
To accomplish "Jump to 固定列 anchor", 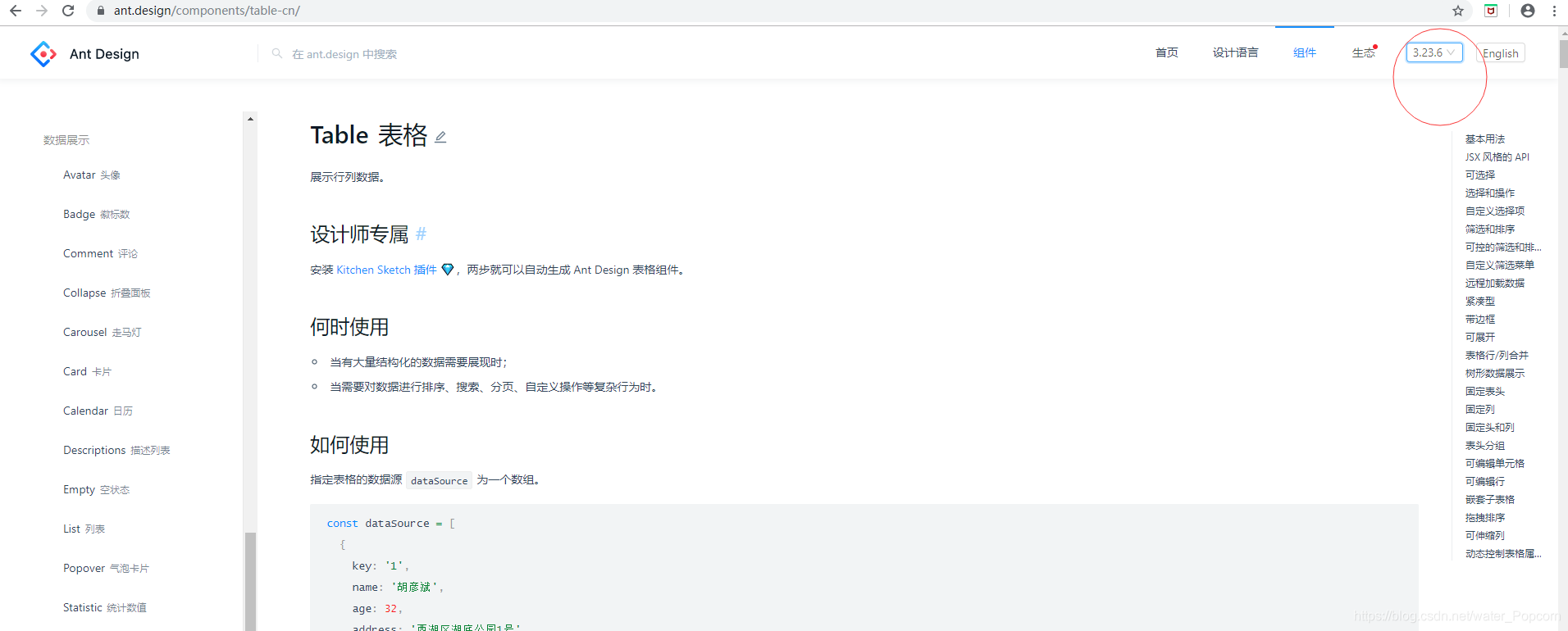I will 1480,409.
